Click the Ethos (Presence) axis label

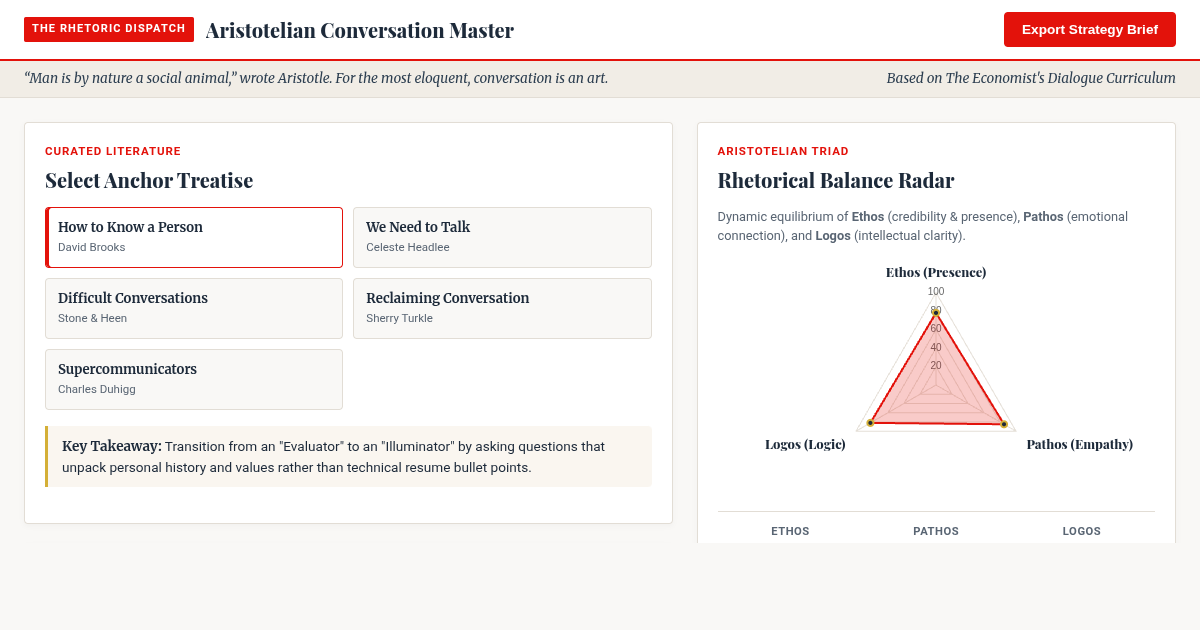936,272
